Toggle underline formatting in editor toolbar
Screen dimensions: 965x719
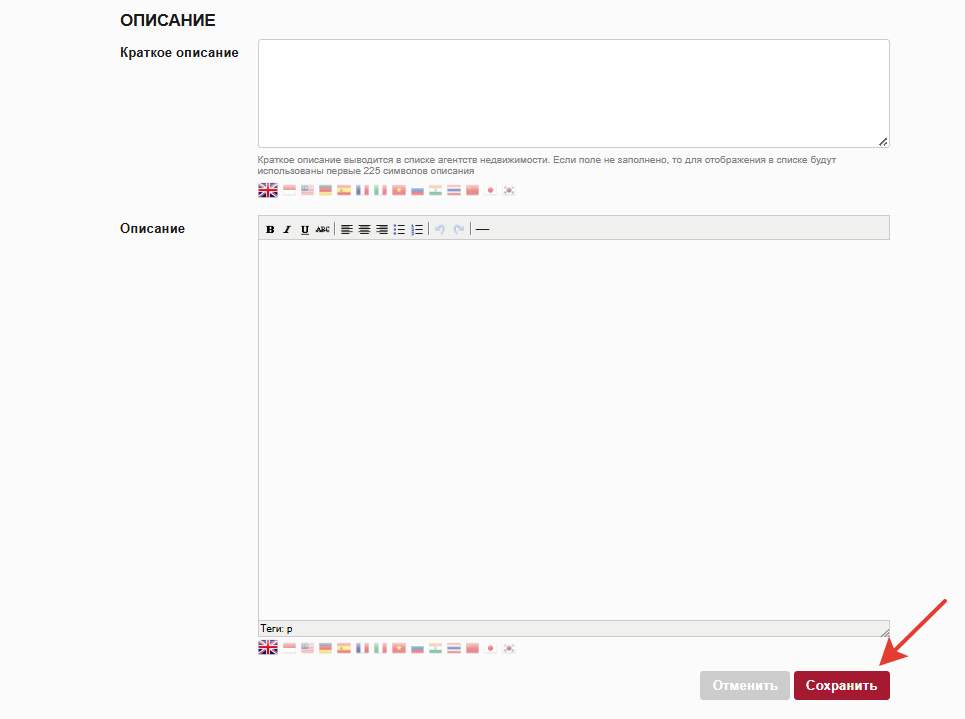pos(304,229)
